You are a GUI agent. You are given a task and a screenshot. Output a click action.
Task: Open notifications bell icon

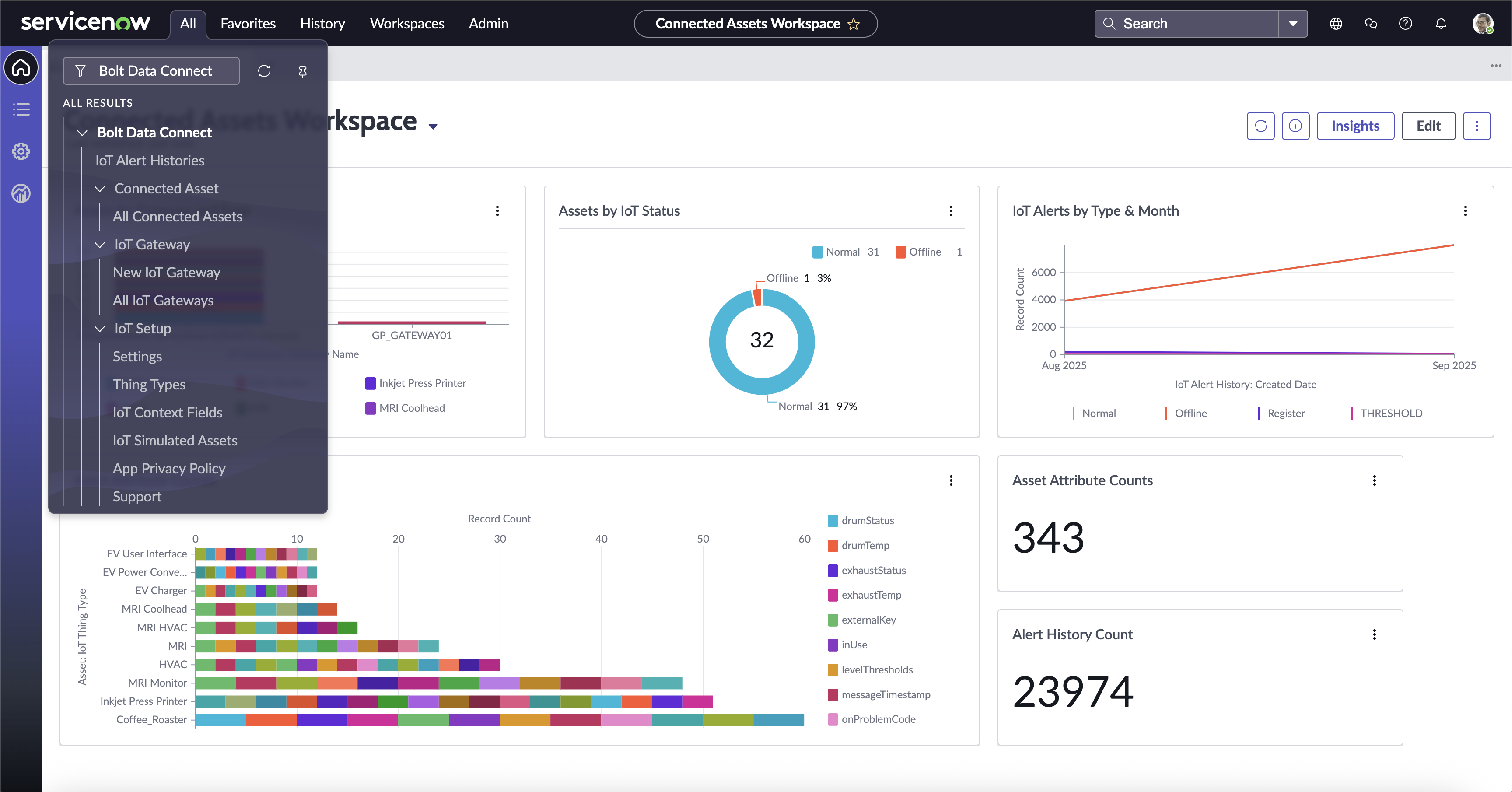1441,24
